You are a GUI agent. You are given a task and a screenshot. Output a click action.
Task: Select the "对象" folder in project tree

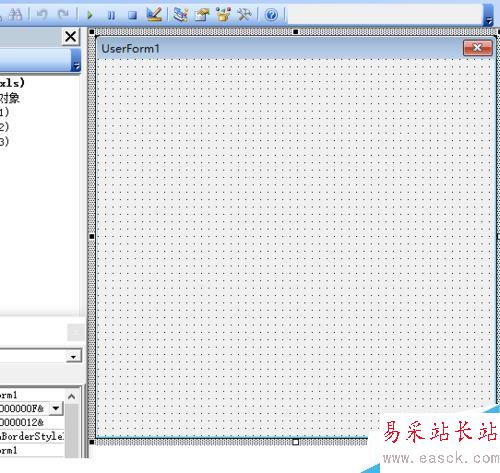point(10,98)
